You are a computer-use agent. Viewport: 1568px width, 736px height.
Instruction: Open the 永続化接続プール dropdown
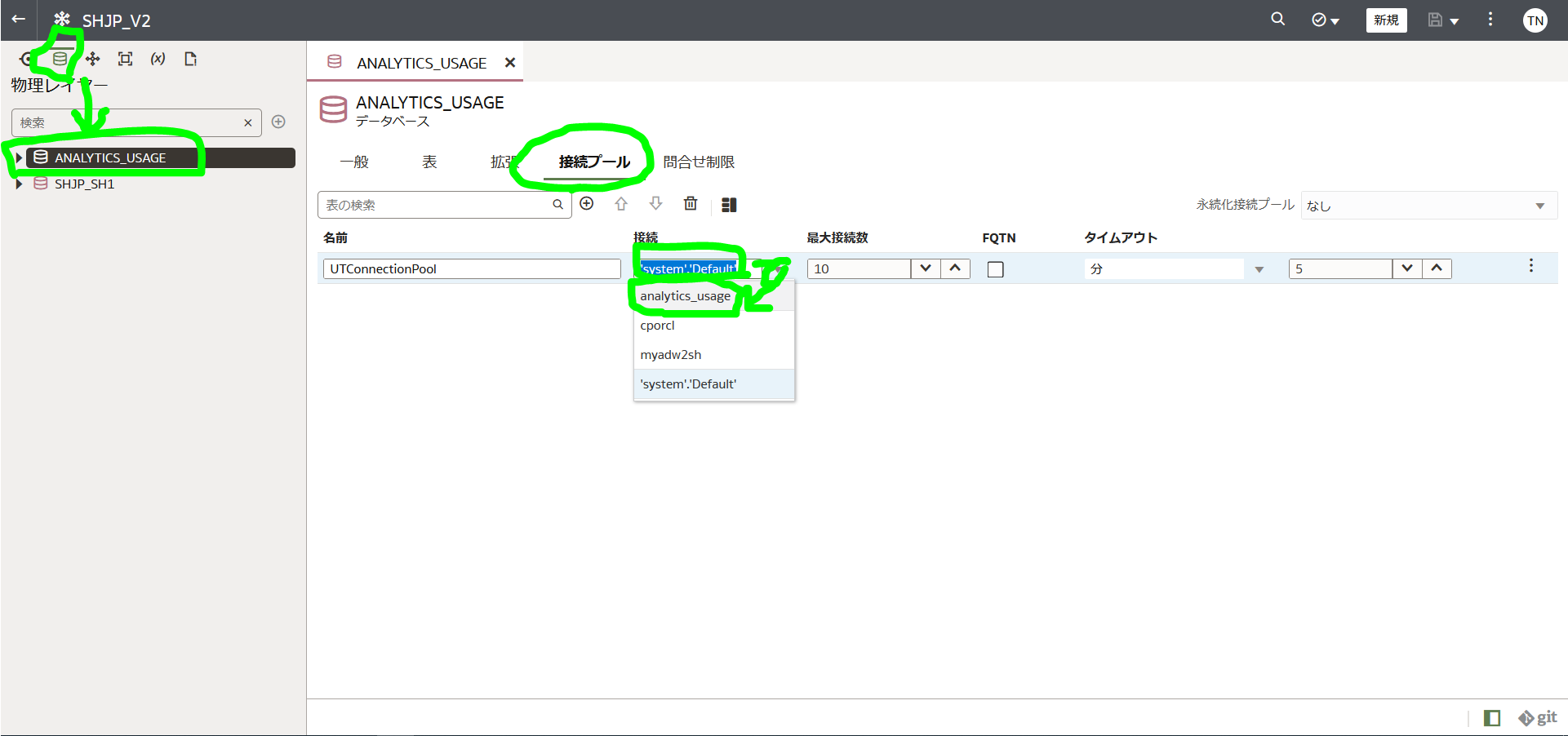(x=1428, y=206)
